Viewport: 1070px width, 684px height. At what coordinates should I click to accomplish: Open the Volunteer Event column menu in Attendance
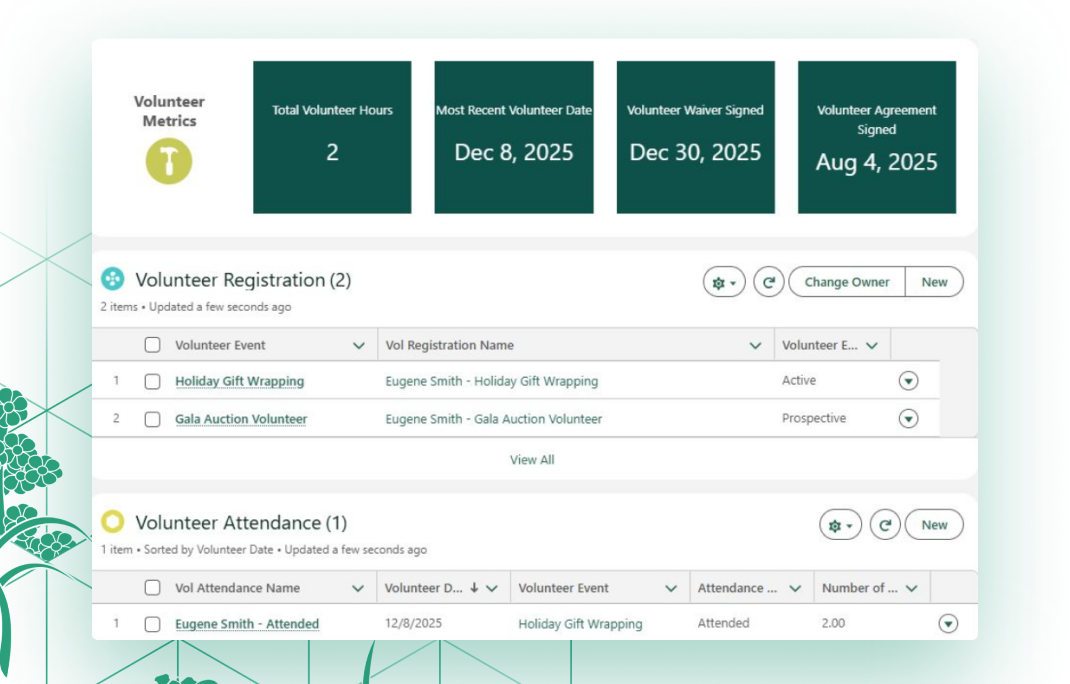[x=671, y=588]
